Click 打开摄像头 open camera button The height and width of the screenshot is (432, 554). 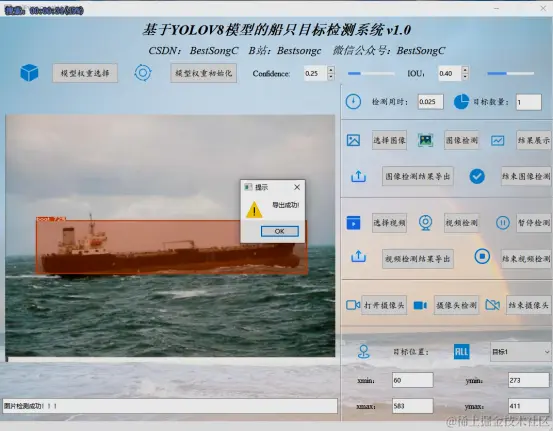(384, 305)
